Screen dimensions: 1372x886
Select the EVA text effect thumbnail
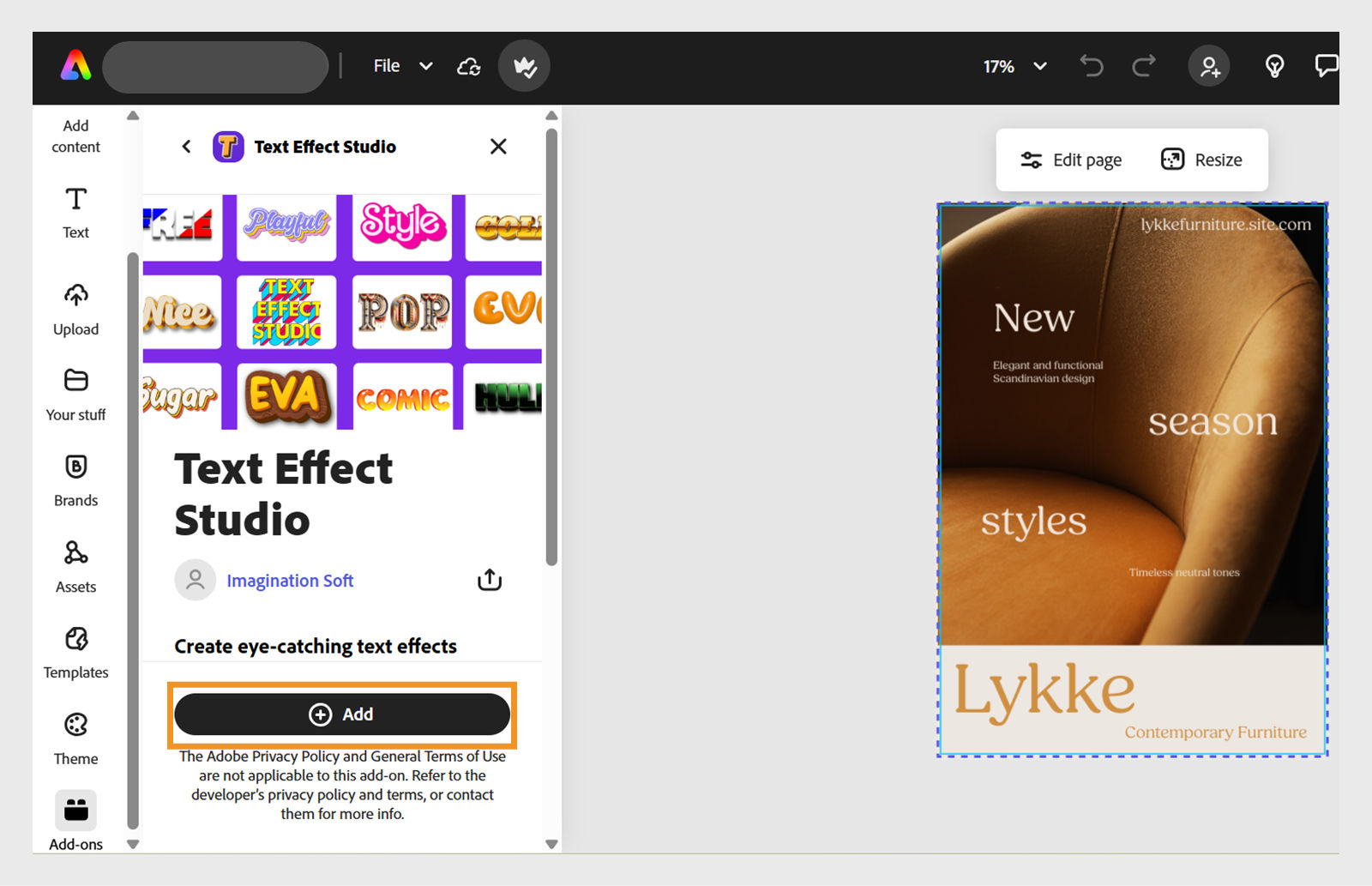click(x=286, y=396)
